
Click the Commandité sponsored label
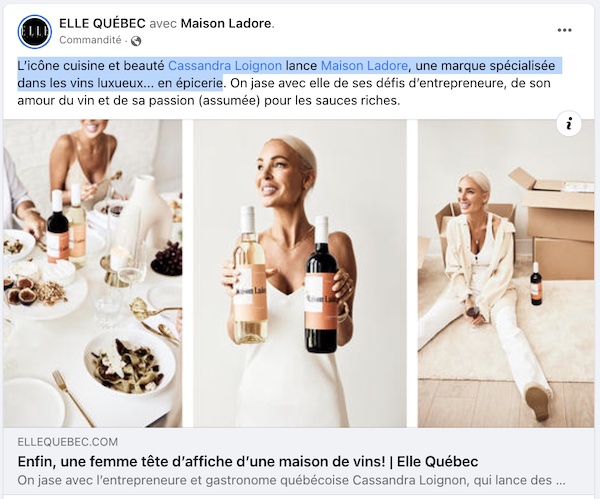90,40
